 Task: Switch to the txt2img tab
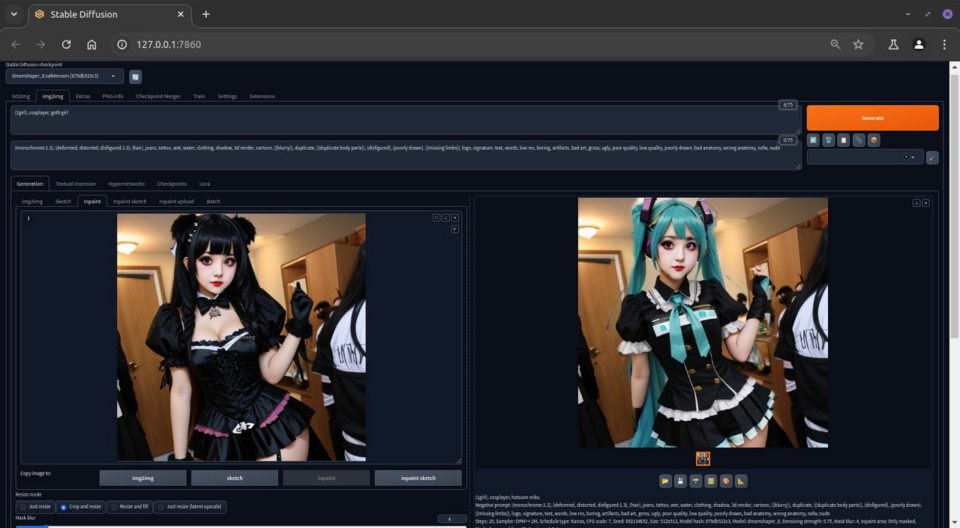pos(21,96)
